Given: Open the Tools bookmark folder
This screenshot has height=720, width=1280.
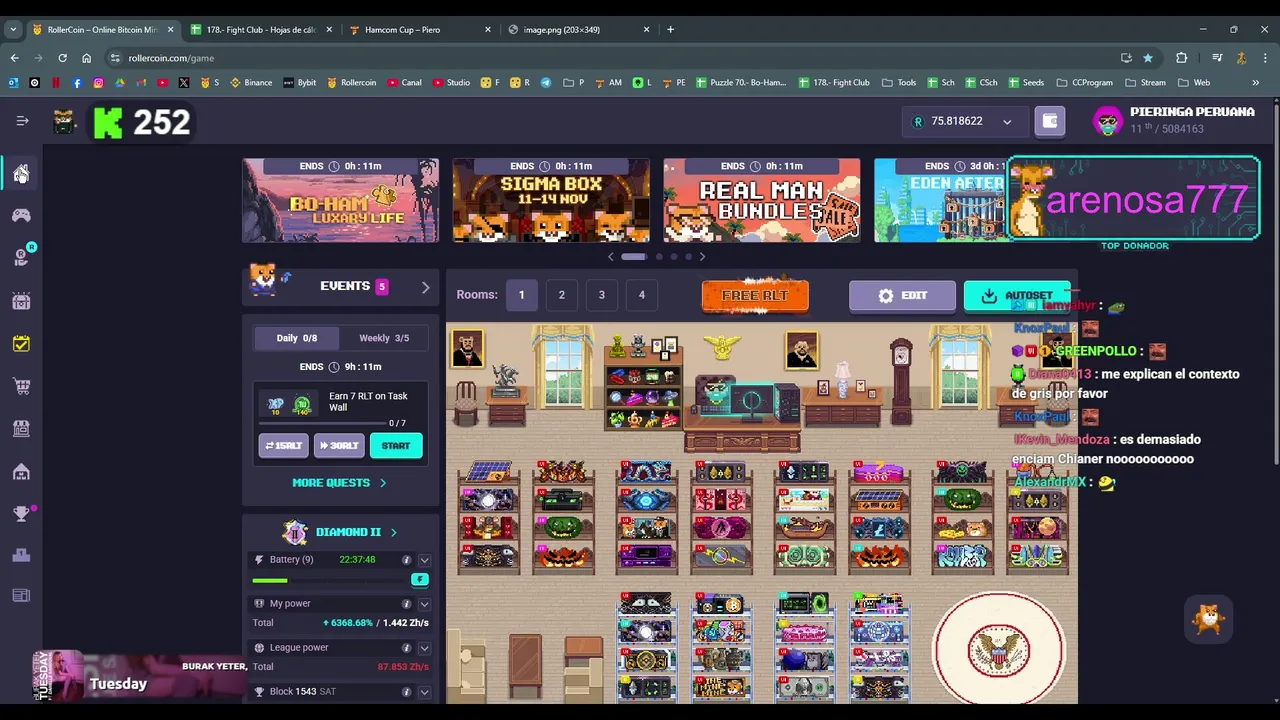Looking at the screenshot, I should click(x=898, y=82).
